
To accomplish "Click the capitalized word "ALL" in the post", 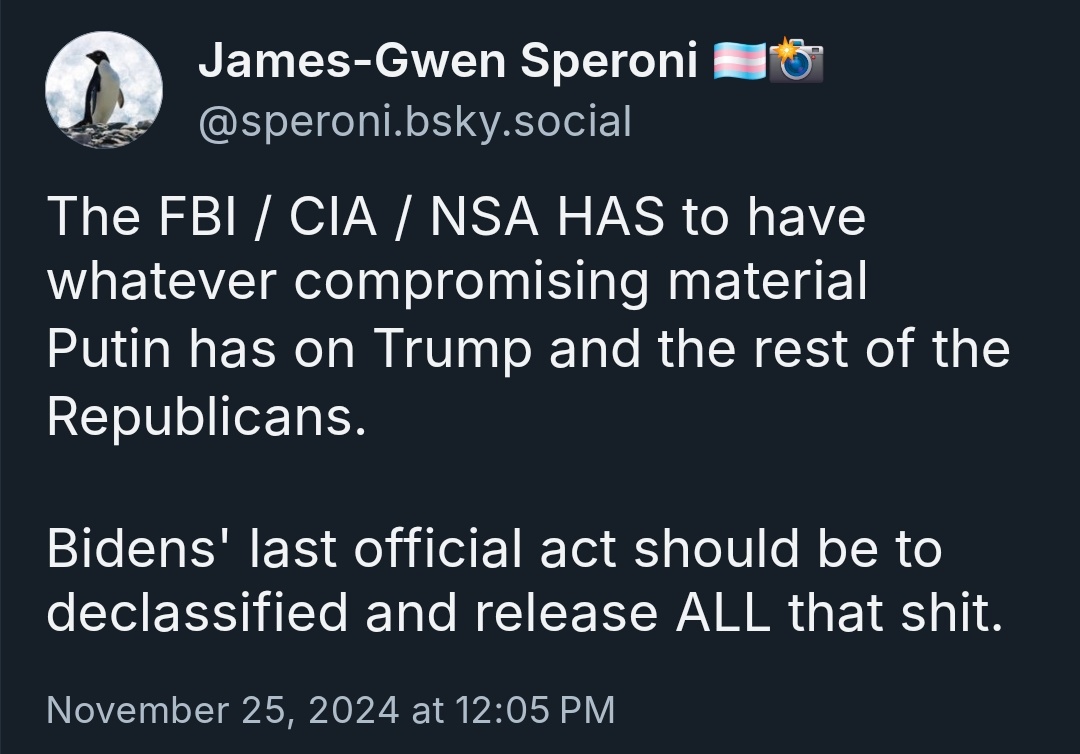I will [x=723, y=613].
